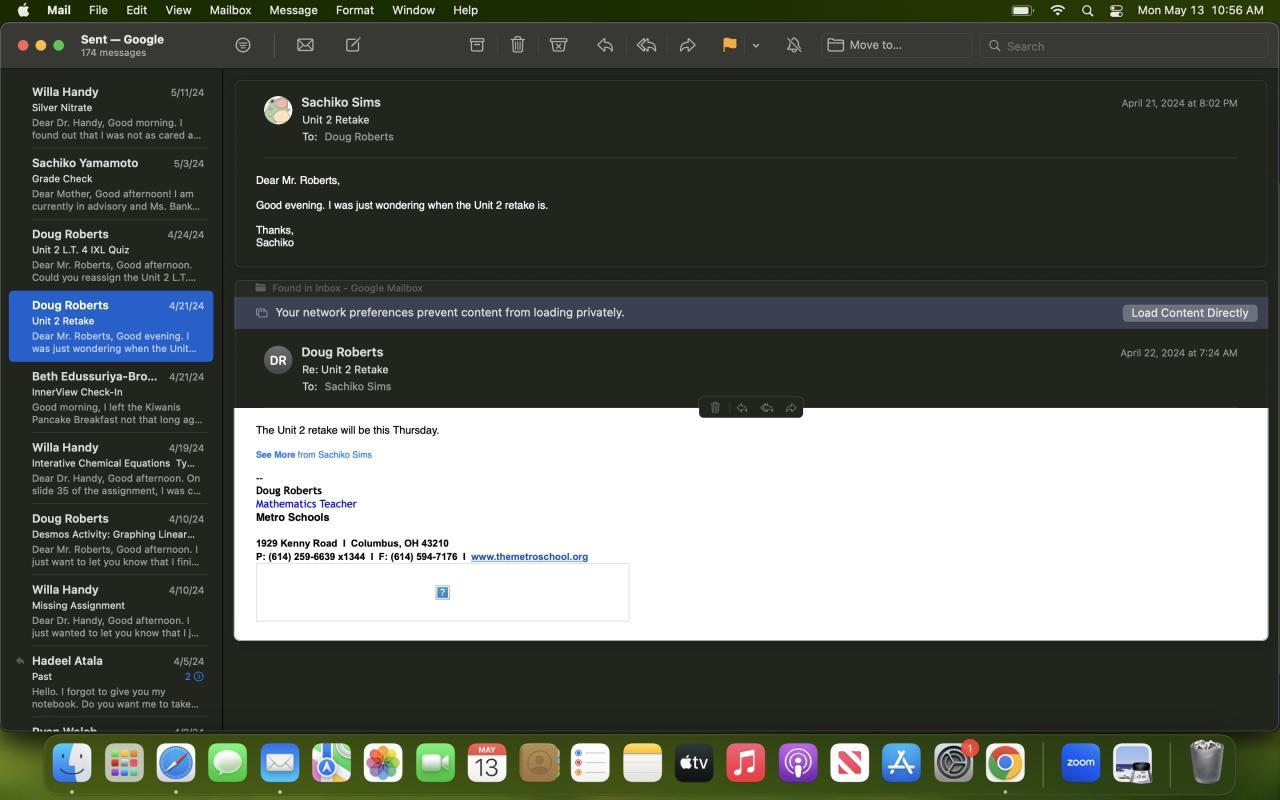Open Zoom from the dock
This screenshot has height=800, width=1280.
tap(1080, 763)
